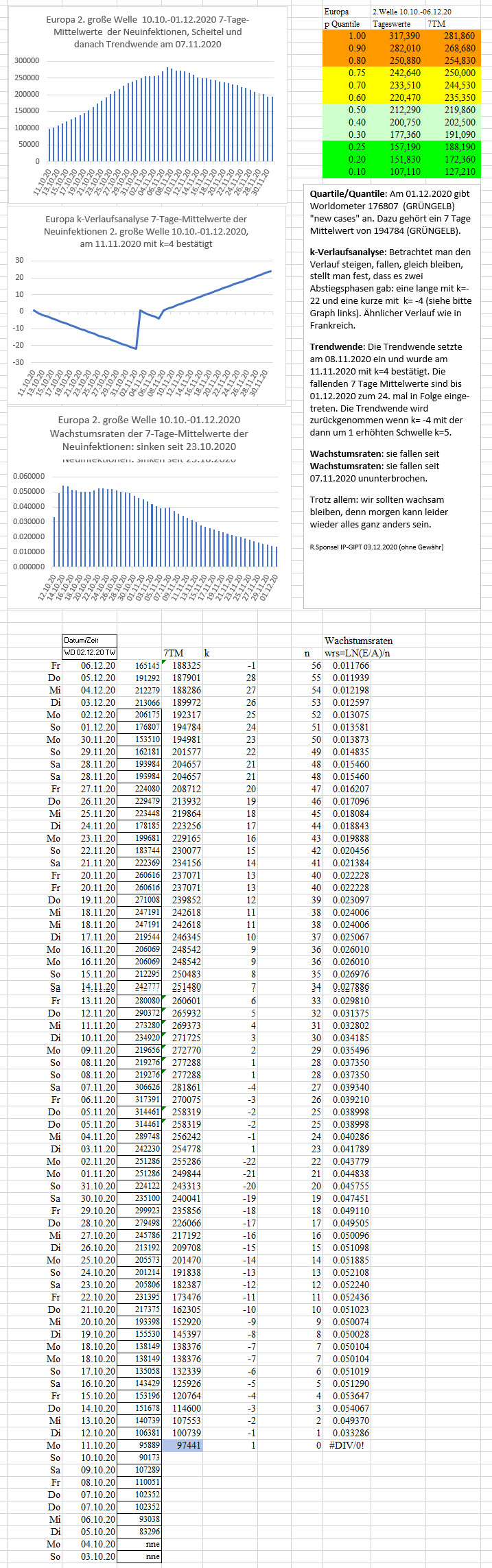Screen dimensions: 492x1568
Task: Select daily value cell '191292'
Action: pyautogui.click(x=140, y=678)
